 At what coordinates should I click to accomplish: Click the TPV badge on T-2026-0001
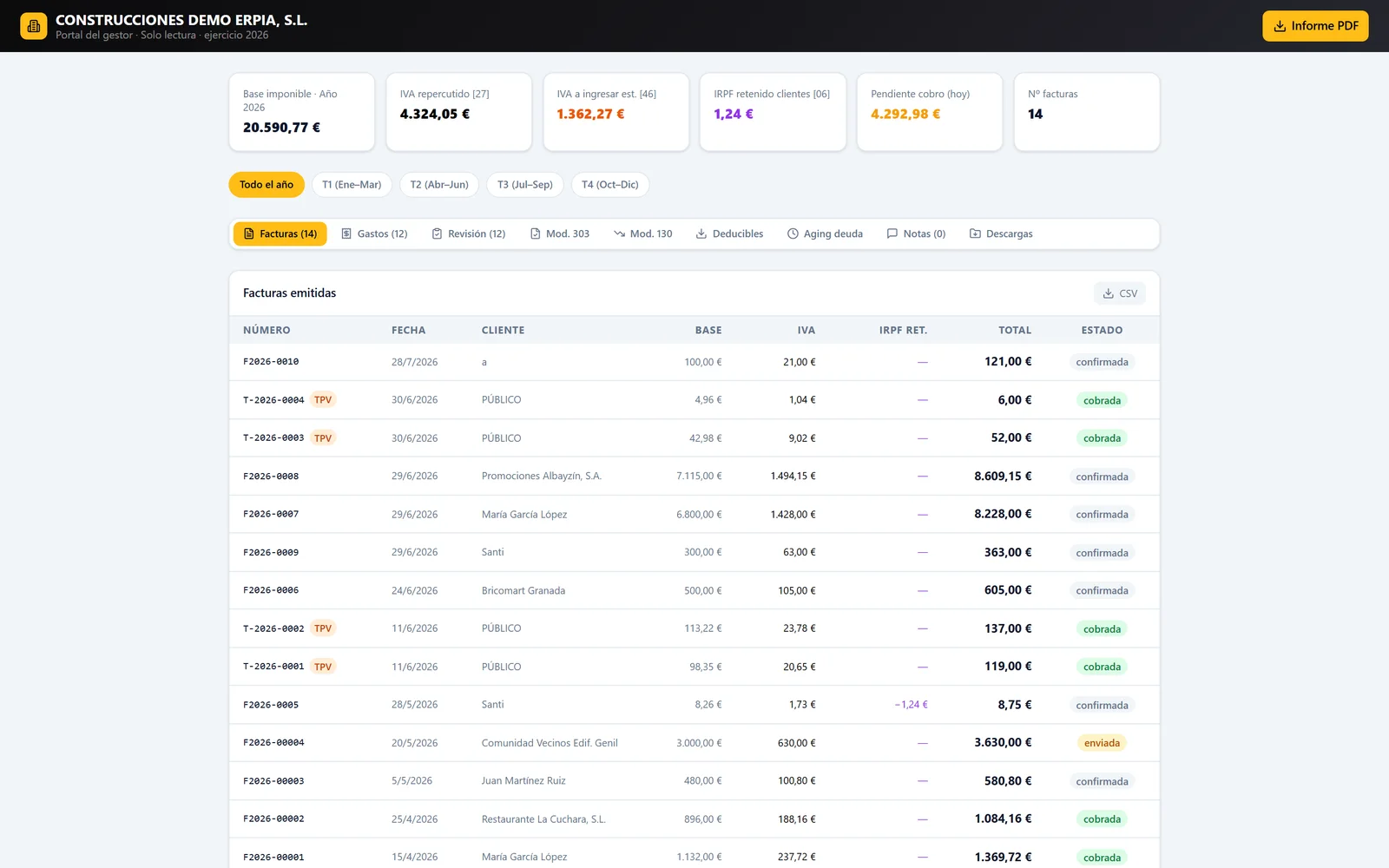[x=323, y=667]
